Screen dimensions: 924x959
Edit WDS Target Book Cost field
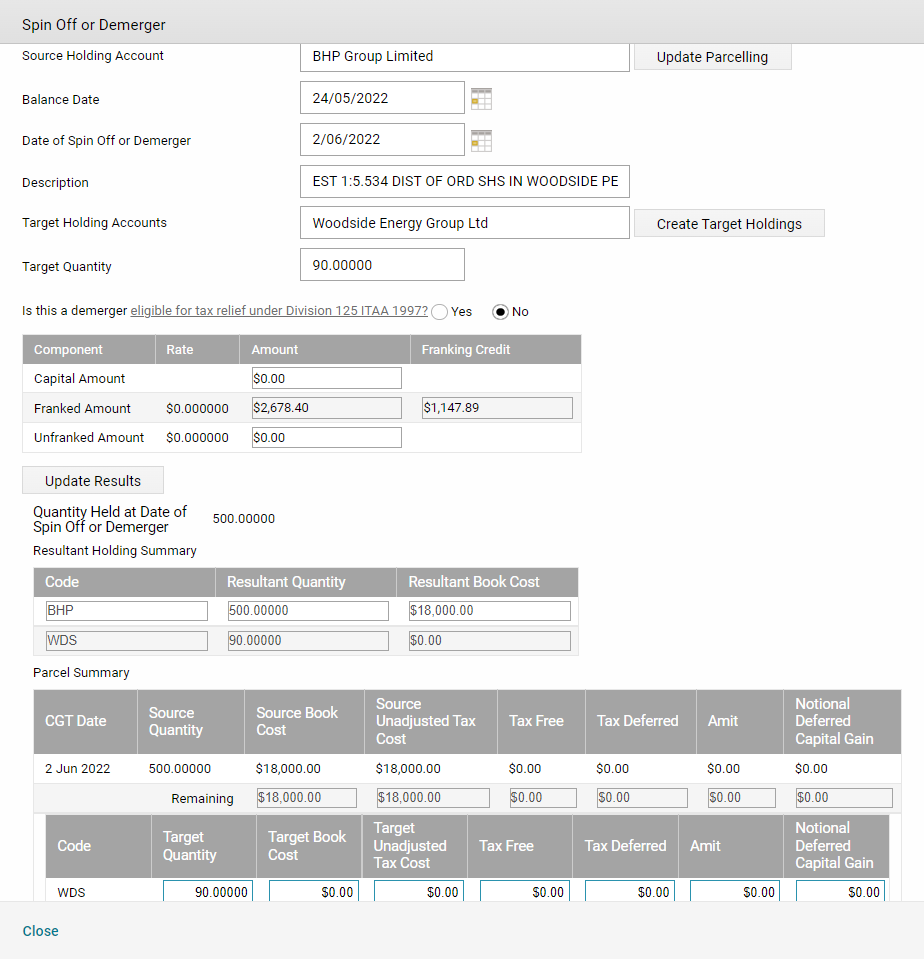click(x=314, y=892)
